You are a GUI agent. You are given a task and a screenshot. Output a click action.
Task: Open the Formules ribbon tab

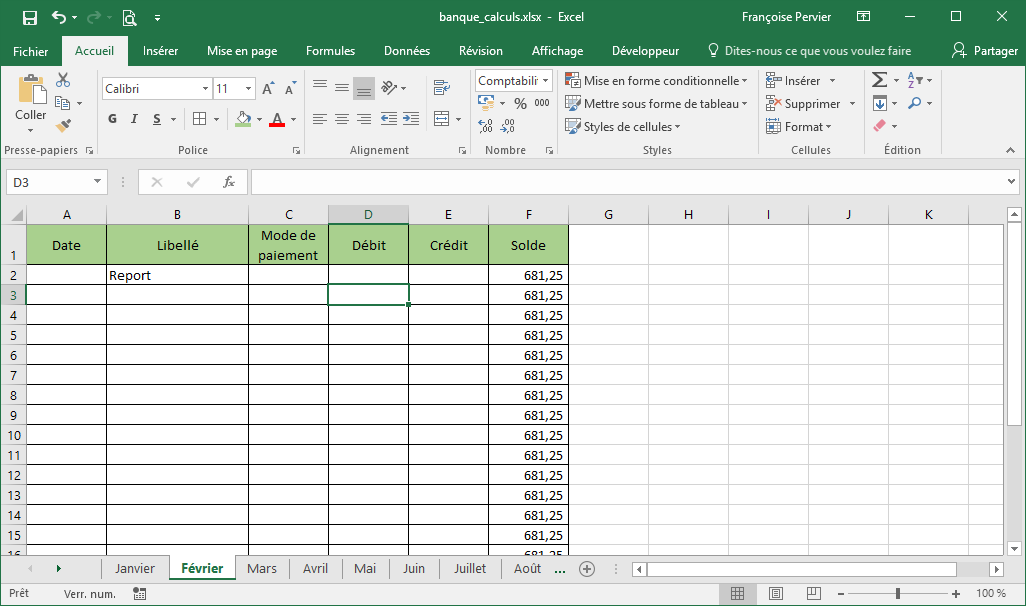coord(330,51)
